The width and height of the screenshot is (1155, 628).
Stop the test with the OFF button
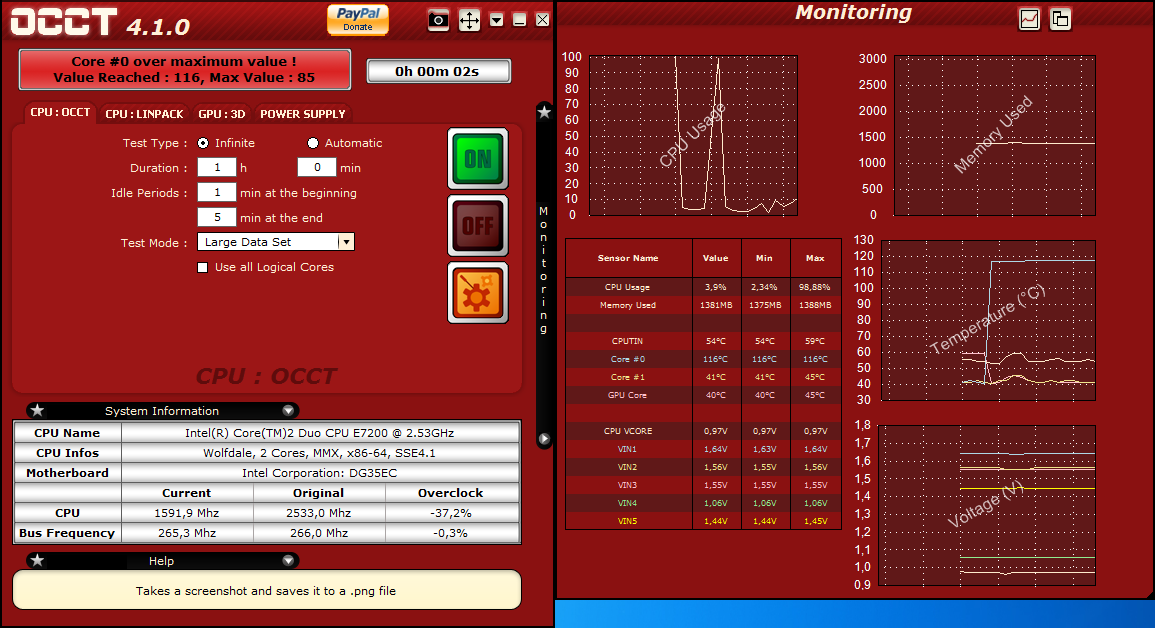coord(478,226)
